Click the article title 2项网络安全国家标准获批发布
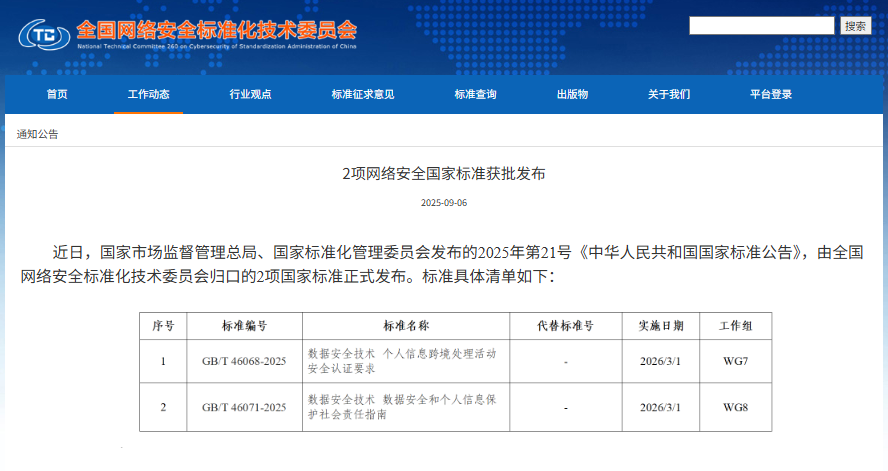Viewport: 888px width, 471px height. [x=444, y=174]
